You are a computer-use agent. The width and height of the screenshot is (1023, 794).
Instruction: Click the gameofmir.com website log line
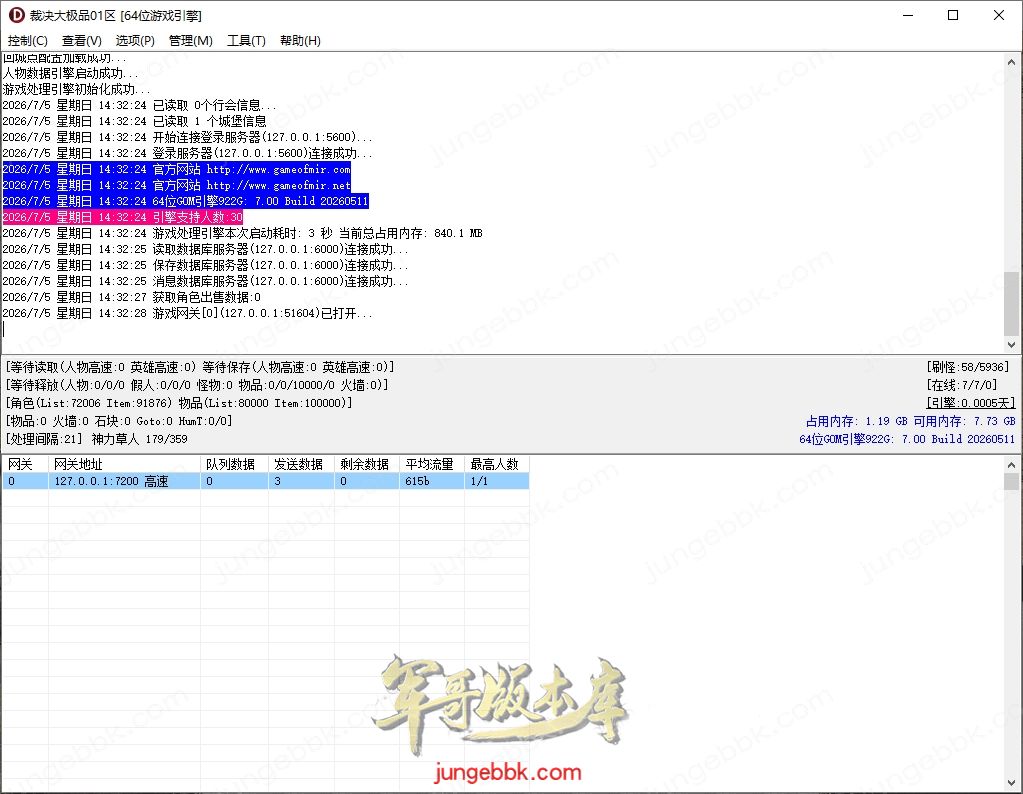coord(177,170)
